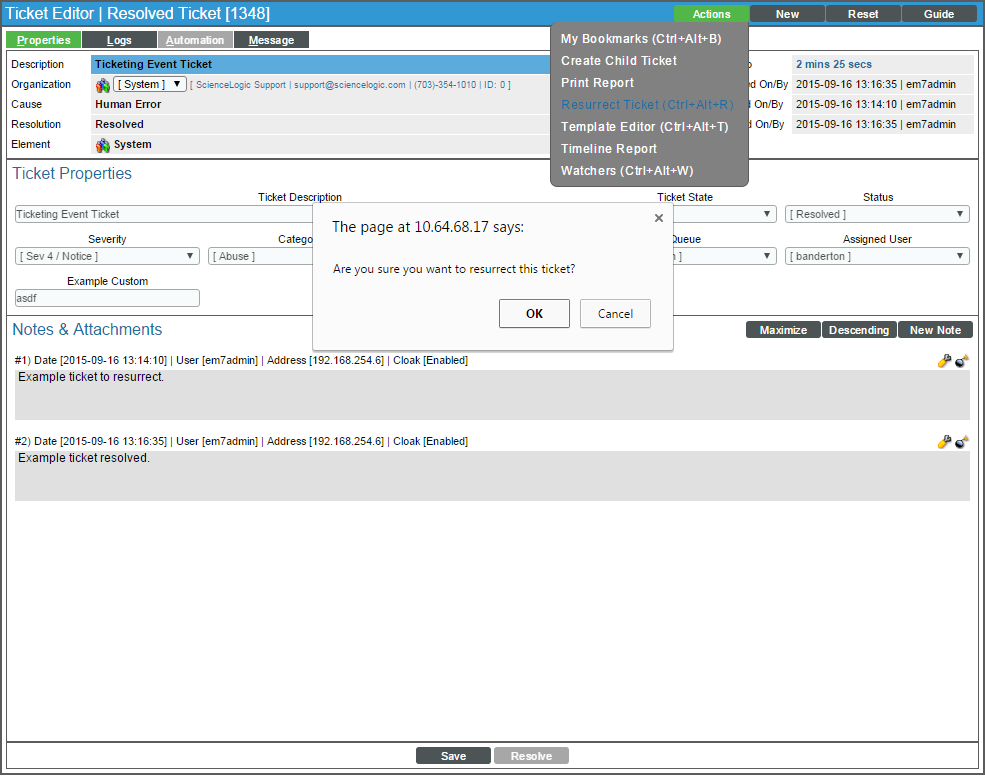Expand the Status Resolved dropdown
Image resolution: width=985 pixels, height=776 pixels.
point(877,214)
